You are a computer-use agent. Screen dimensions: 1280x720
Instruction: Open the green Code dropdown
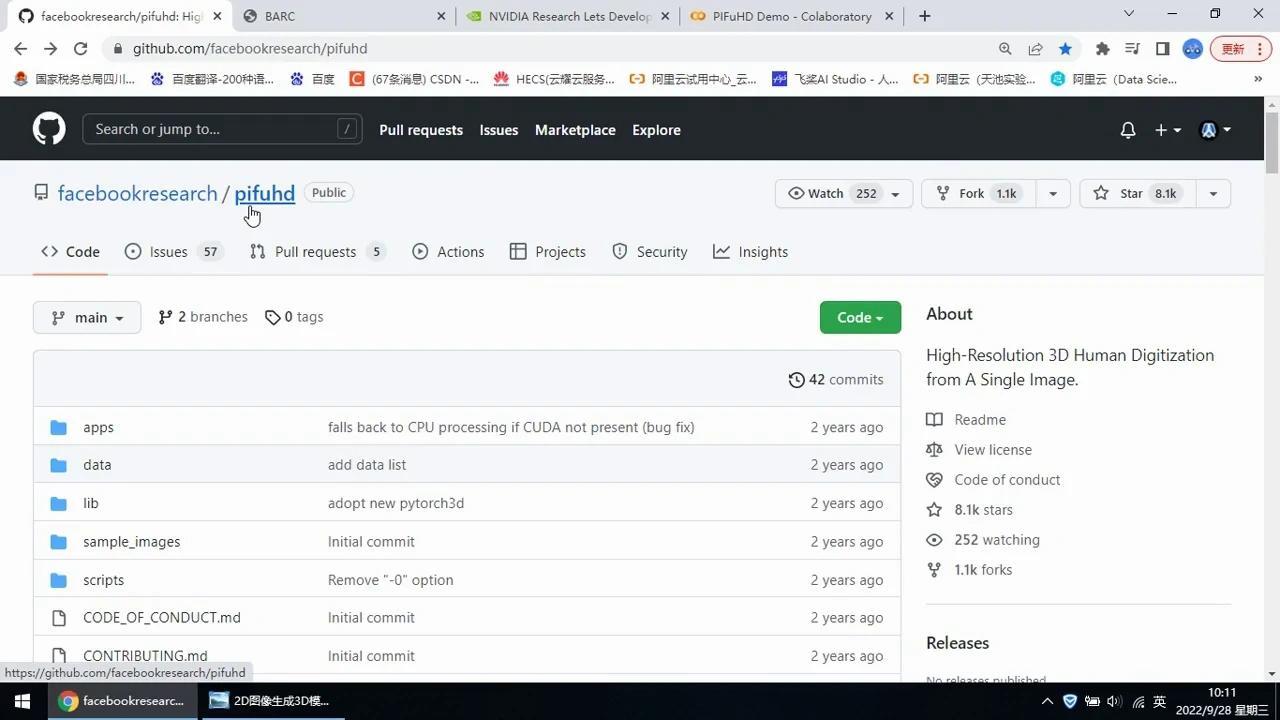coord(860,318)
